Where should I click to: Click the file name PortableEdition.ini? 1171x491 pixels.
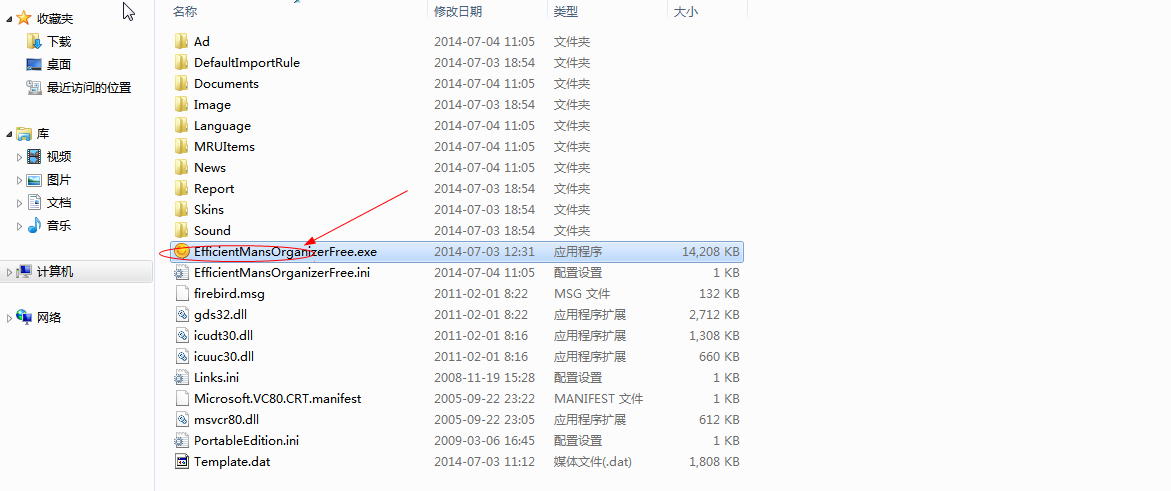pyautogui.click(x=246, y=440)
